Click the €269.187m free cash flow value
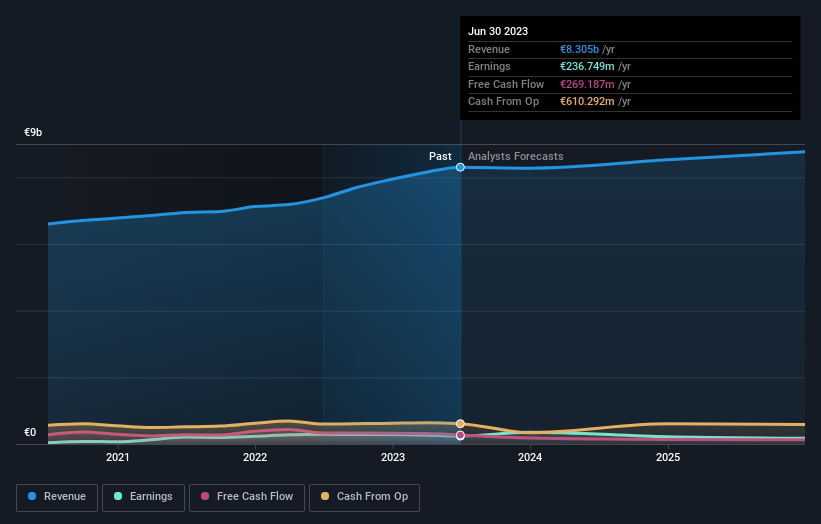Viewport: 821px width, 524px height. 587,84
